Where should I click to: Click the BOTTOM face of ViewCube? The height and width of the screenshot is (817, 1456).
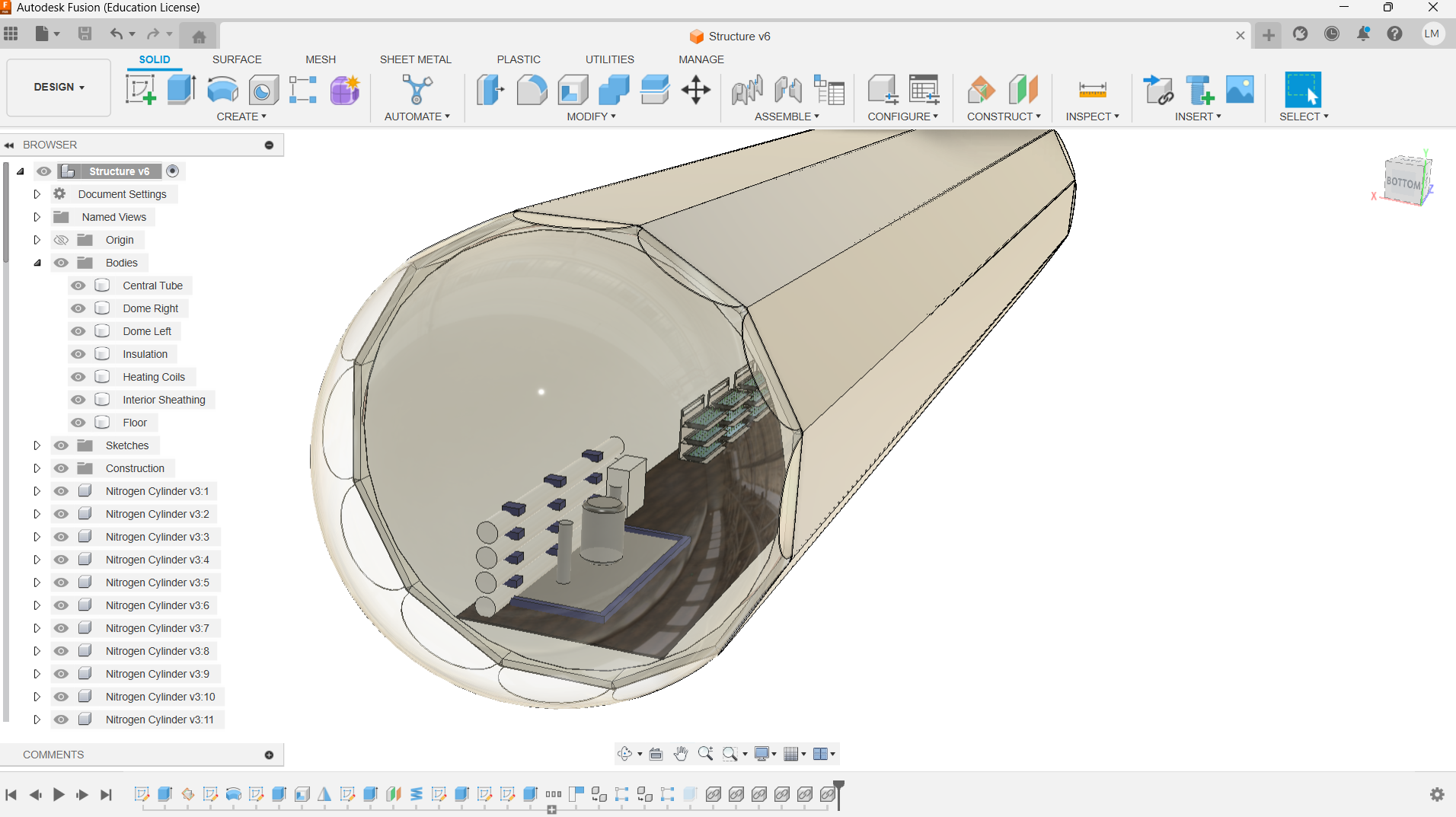(x=1403, y=183)
